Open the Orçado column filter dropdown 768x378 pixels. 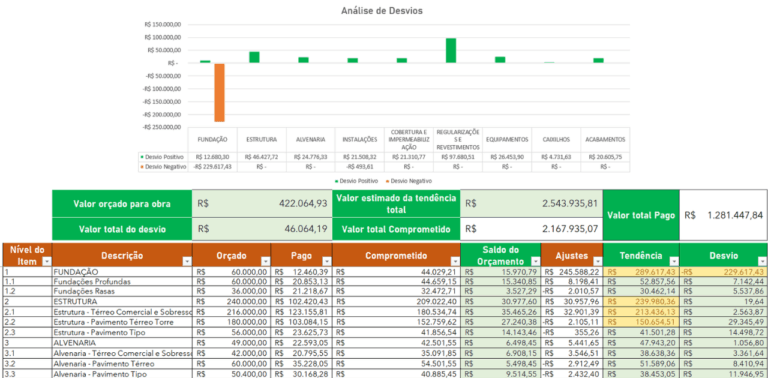(265, 262)
